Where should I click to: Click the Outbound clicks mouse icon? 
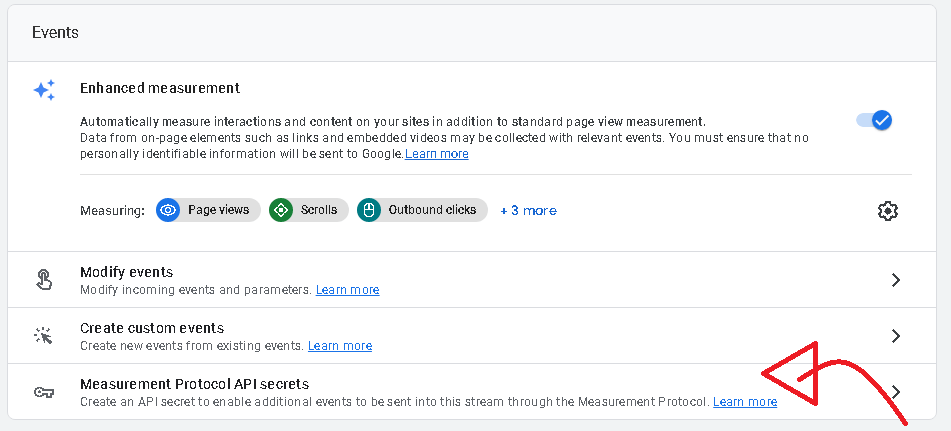(369, 210)
